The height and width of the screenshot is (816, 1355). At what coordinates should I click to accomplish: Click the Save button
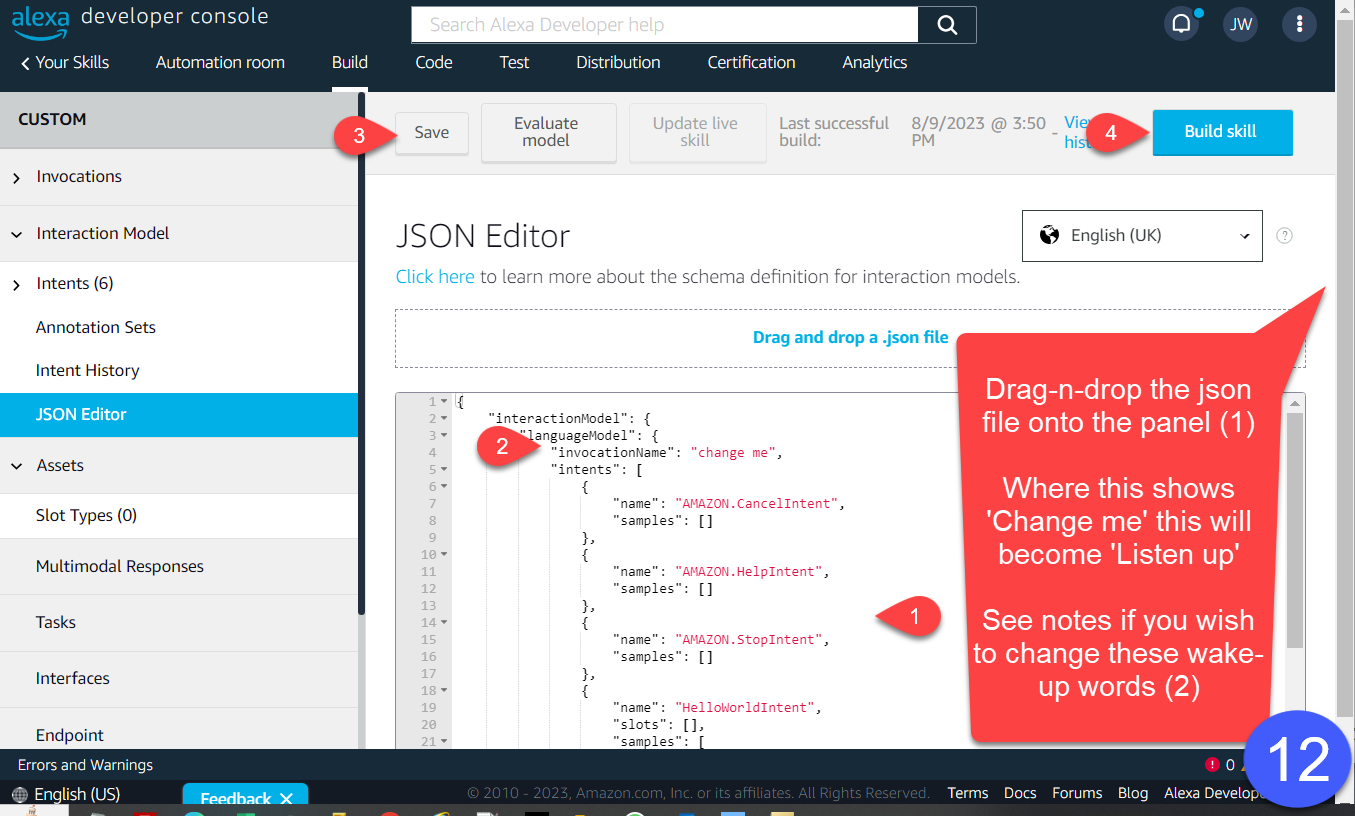point(432,133)
